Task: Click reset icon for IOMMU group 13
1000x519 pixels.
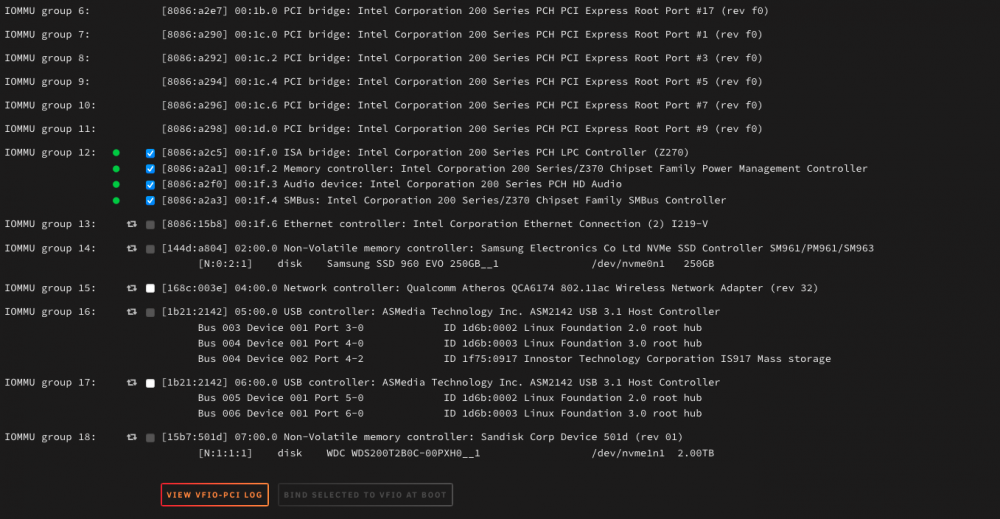Action: tap(132, 224)
